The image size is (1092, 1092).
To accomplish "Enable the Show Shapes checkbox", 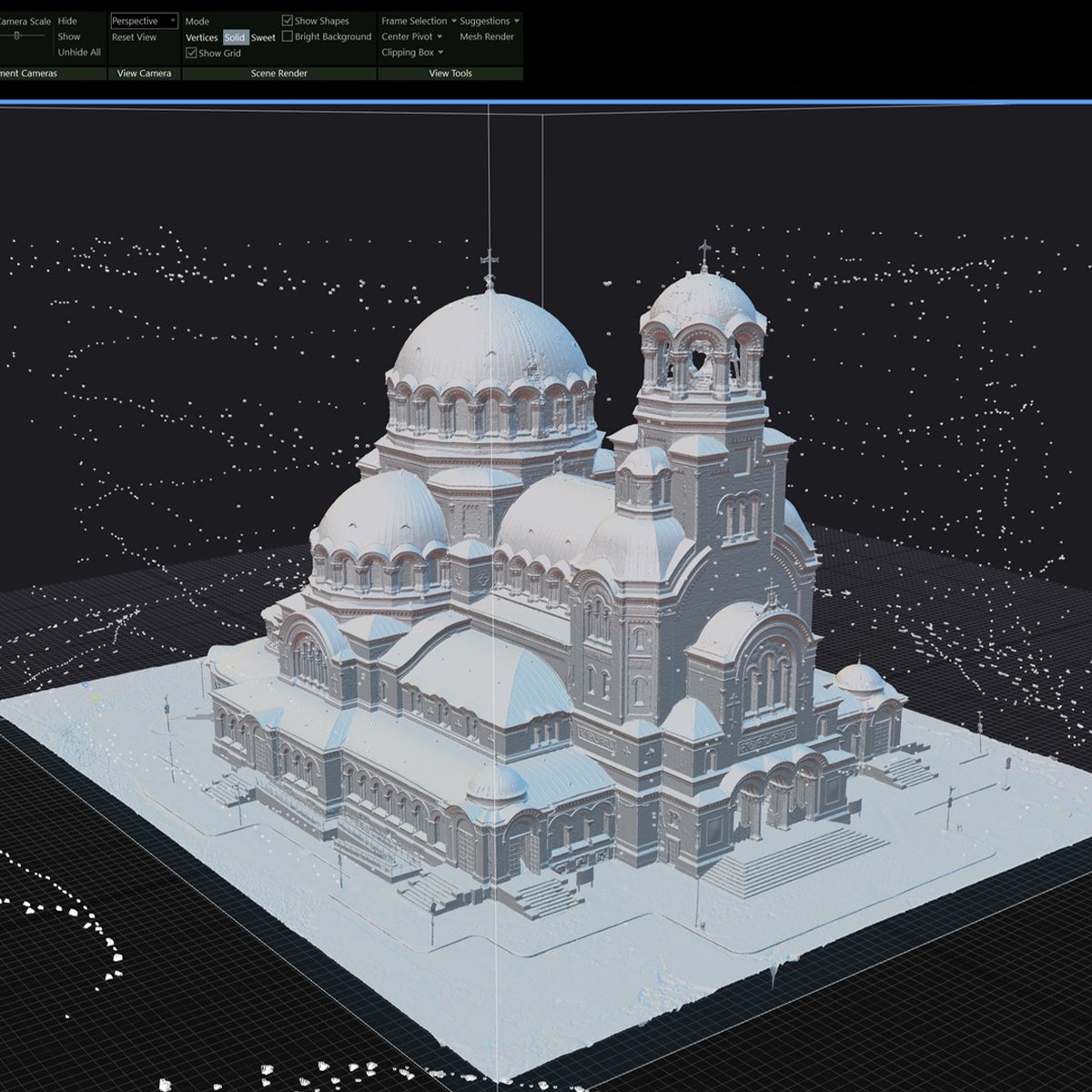I will point(289,19).
